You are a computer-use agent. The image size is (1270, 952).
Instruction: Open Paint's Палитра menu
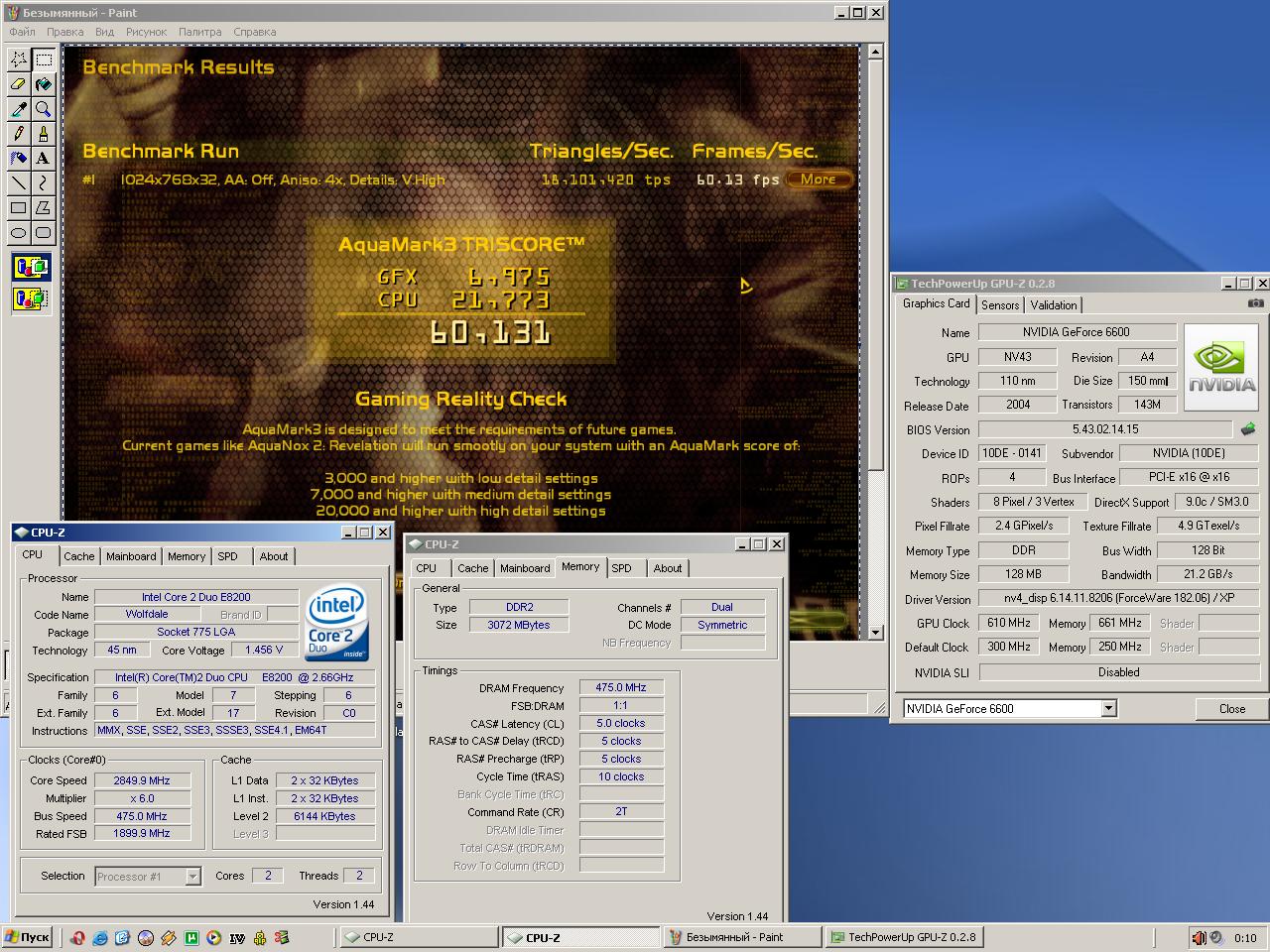tap(200, 32)
